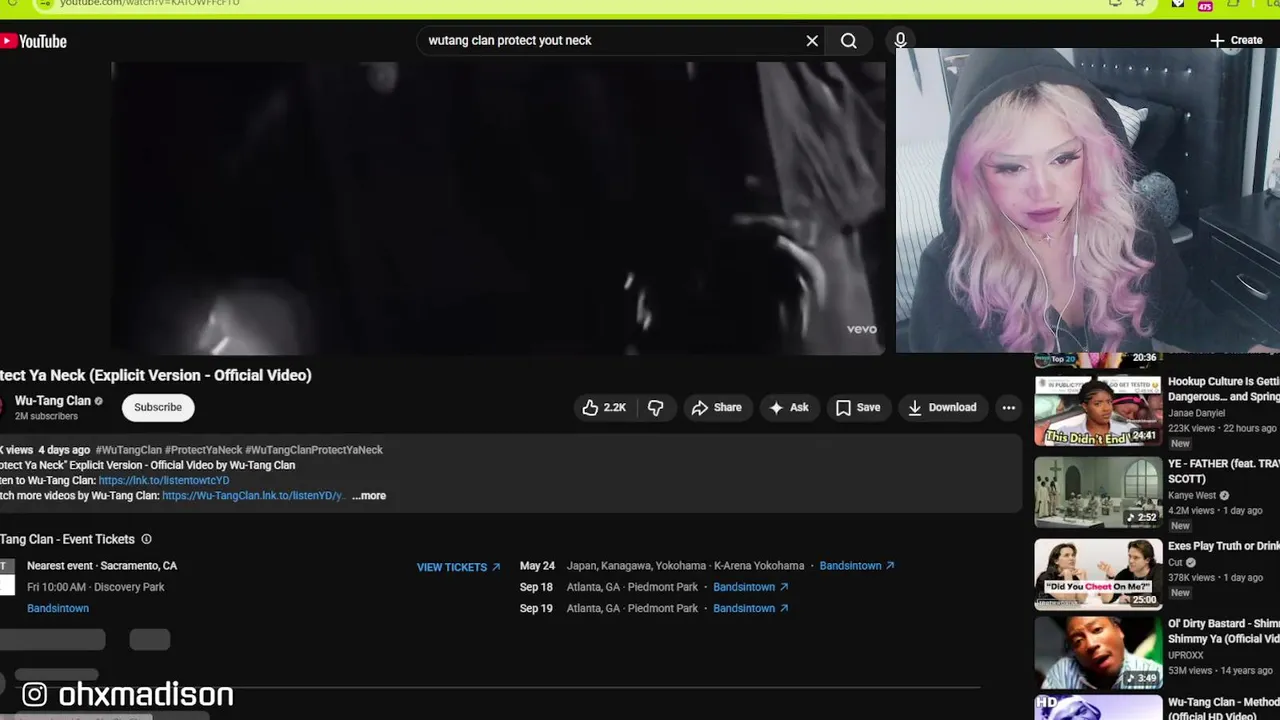Click 2M subscribers text
Screen dimensions: 1280x720
click(x=46, y=416)
